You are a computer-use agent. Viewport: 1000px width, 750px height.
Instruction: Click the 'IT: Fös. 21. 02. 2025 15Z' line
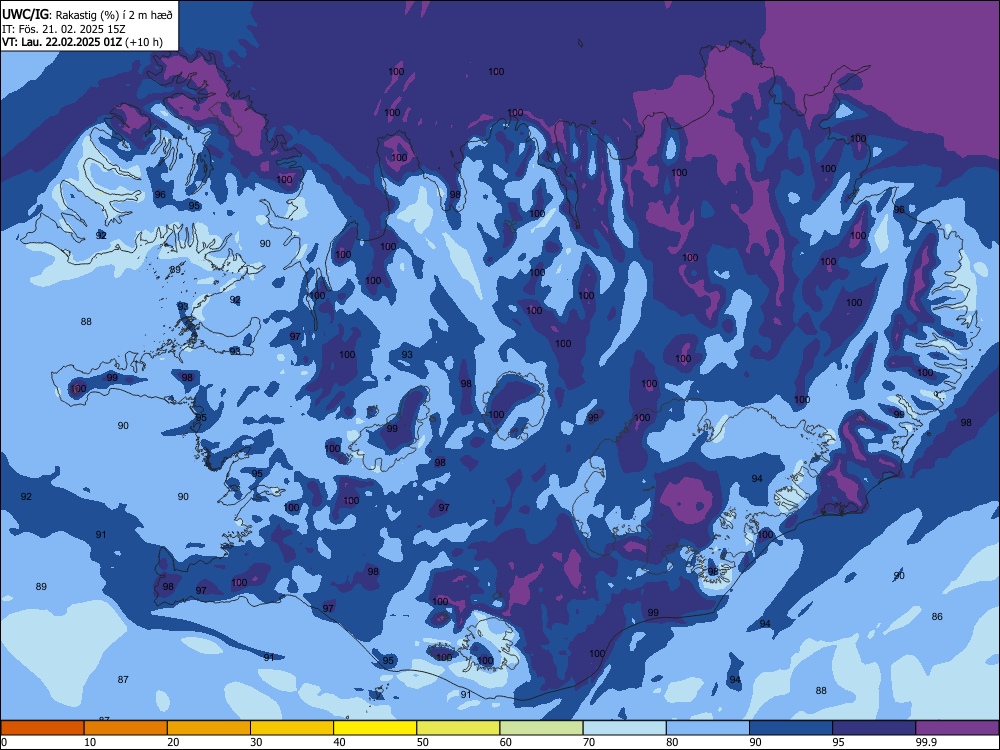pyautogui.click(x=64, y=29)
